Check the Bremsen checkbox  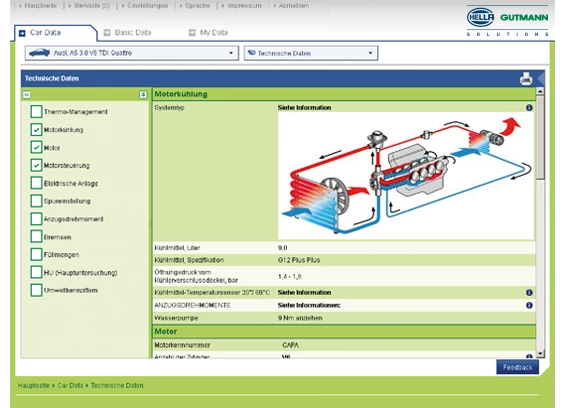36,237
